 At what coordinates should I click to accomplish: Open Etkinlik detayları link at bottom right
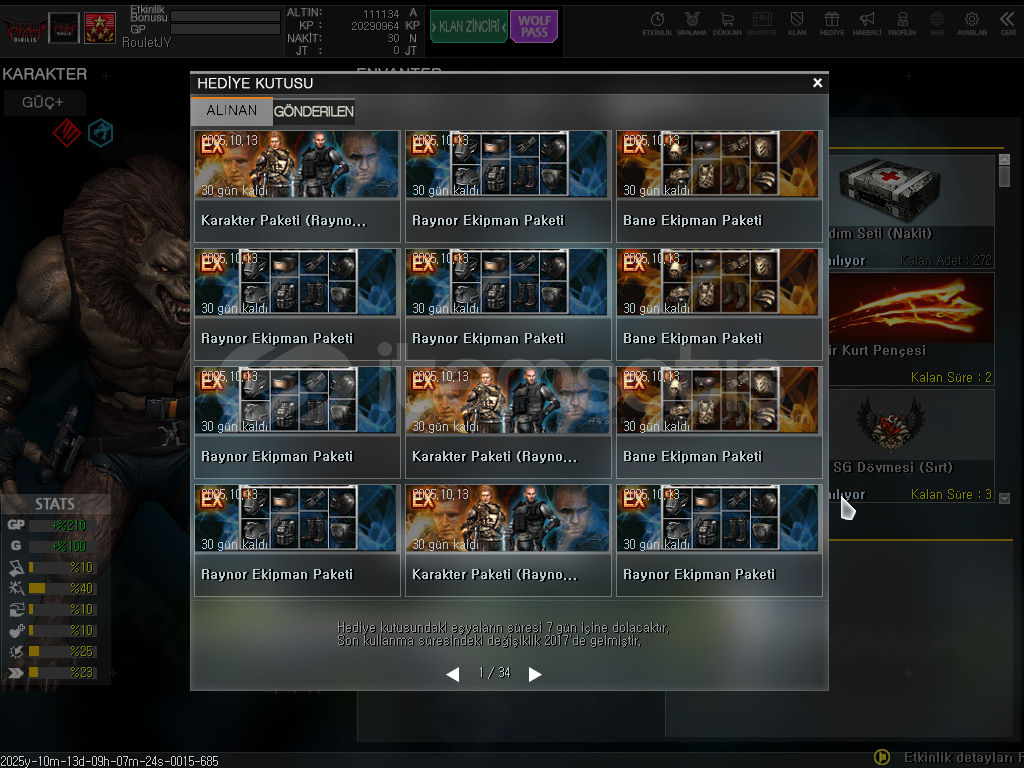click(x=961, y=758)
